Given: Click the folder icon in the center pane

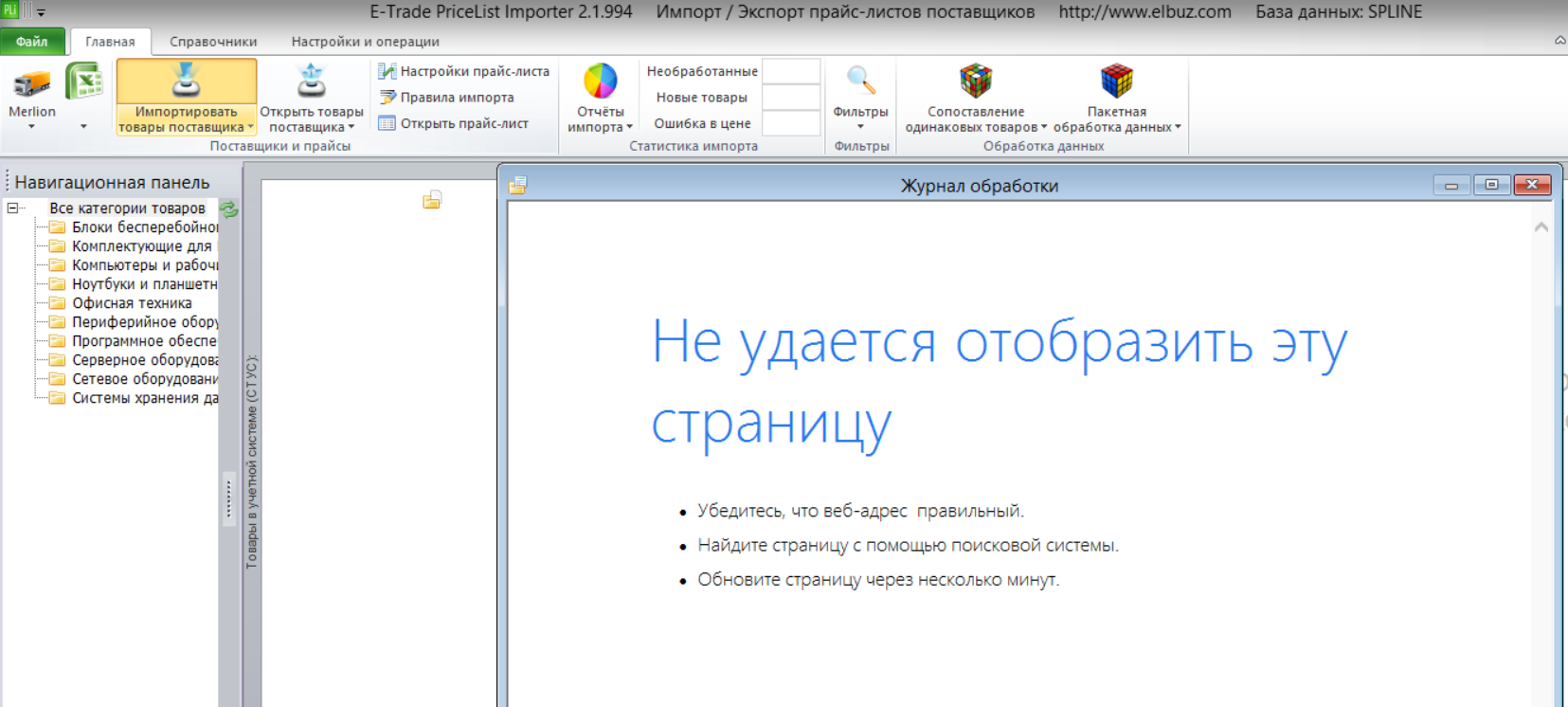Looking at the screenshot, I should pos(432,200).
